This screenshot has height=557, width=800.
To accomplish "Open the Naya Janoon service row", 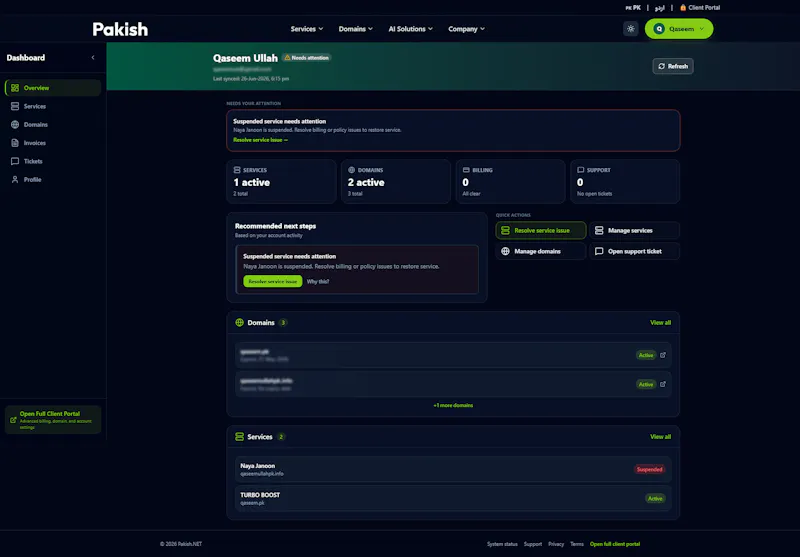I will tap(453, 469).
